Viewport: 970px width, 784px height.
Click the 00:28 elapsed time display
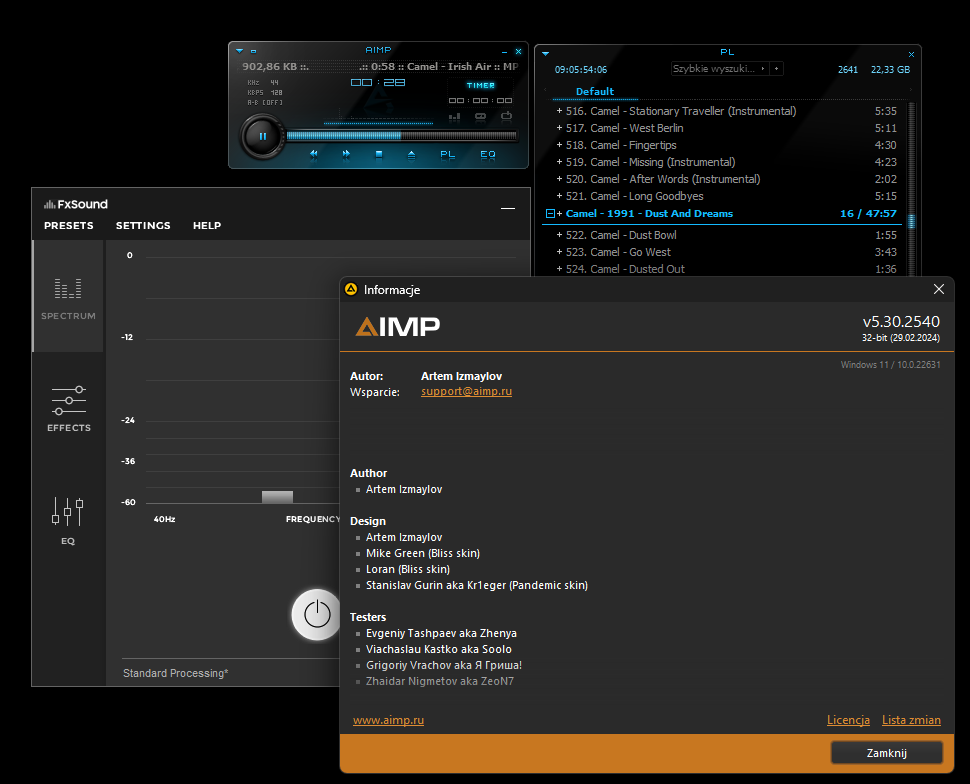tap(378, 82)
